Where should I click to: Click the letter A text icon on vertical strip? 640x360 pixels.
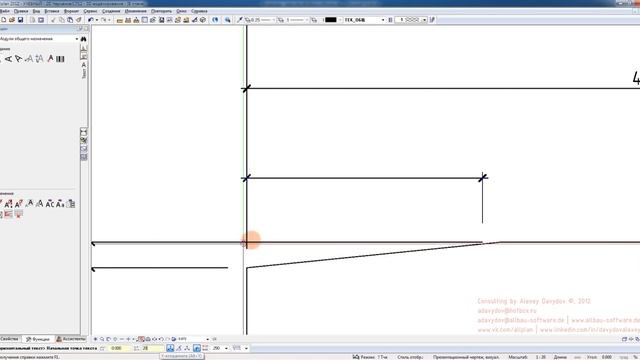[84, 65]
